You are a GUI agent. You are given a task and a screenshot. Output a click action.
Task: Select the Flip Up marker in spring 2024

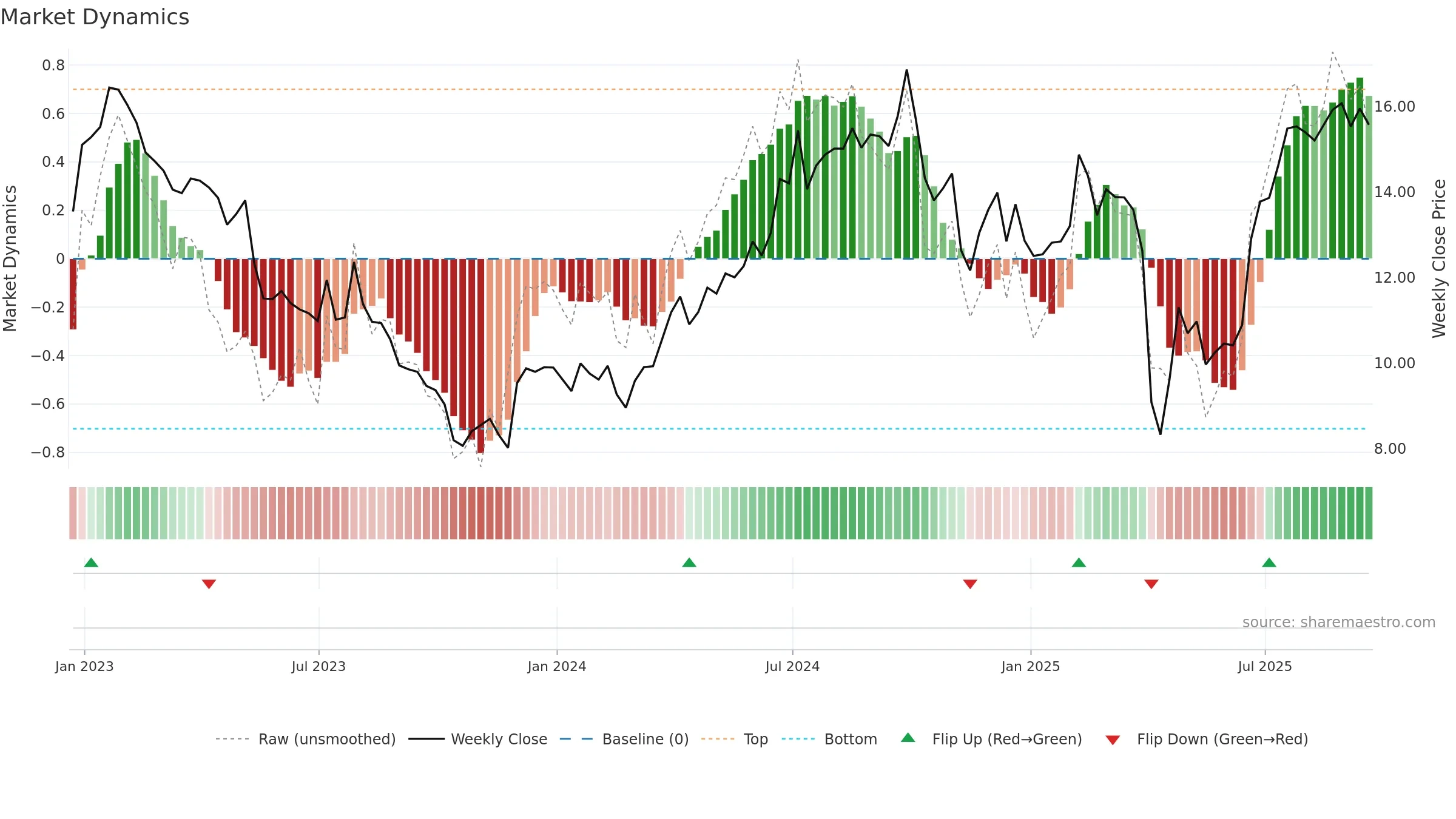click(689, 562)
